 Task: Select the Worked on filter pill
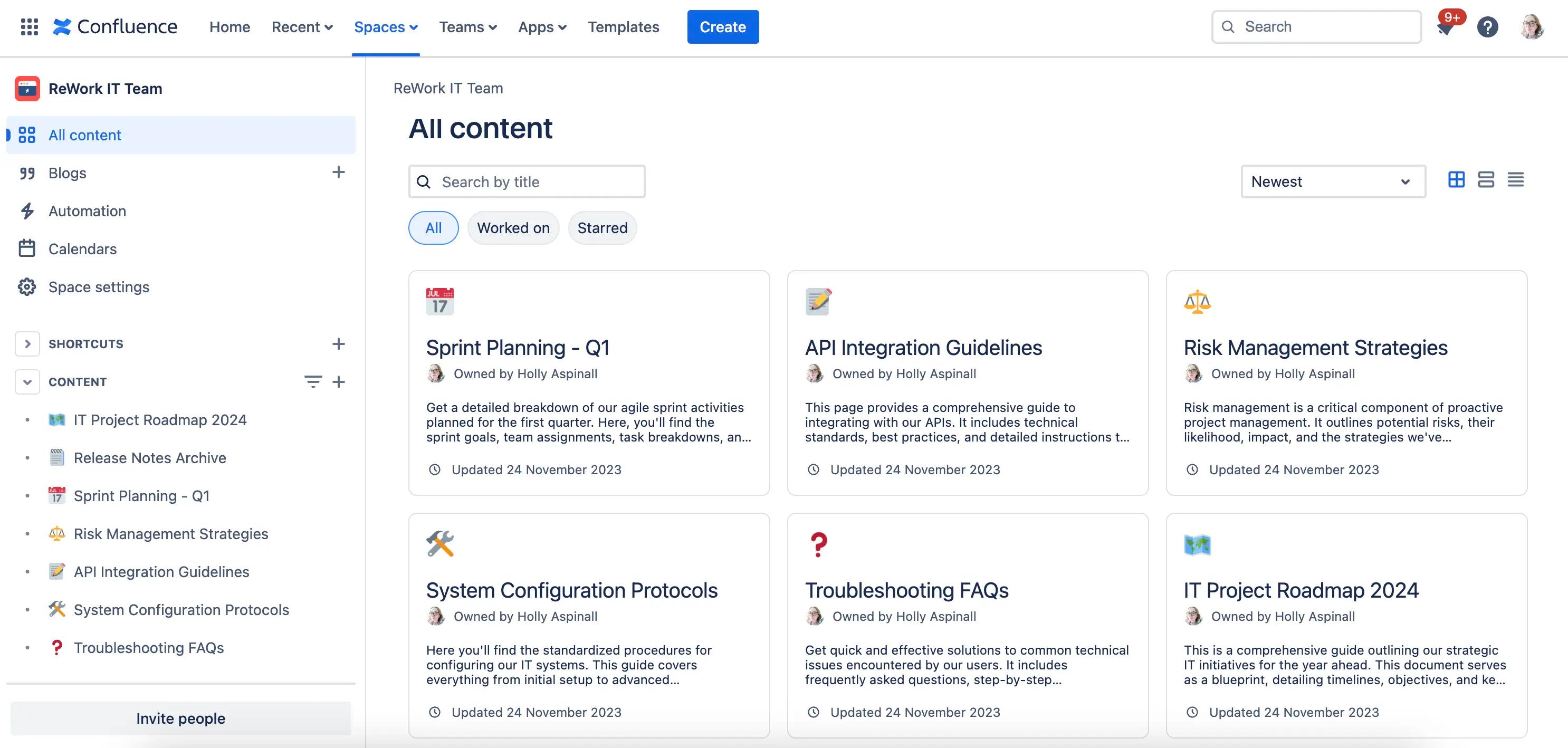pos(512,228)
